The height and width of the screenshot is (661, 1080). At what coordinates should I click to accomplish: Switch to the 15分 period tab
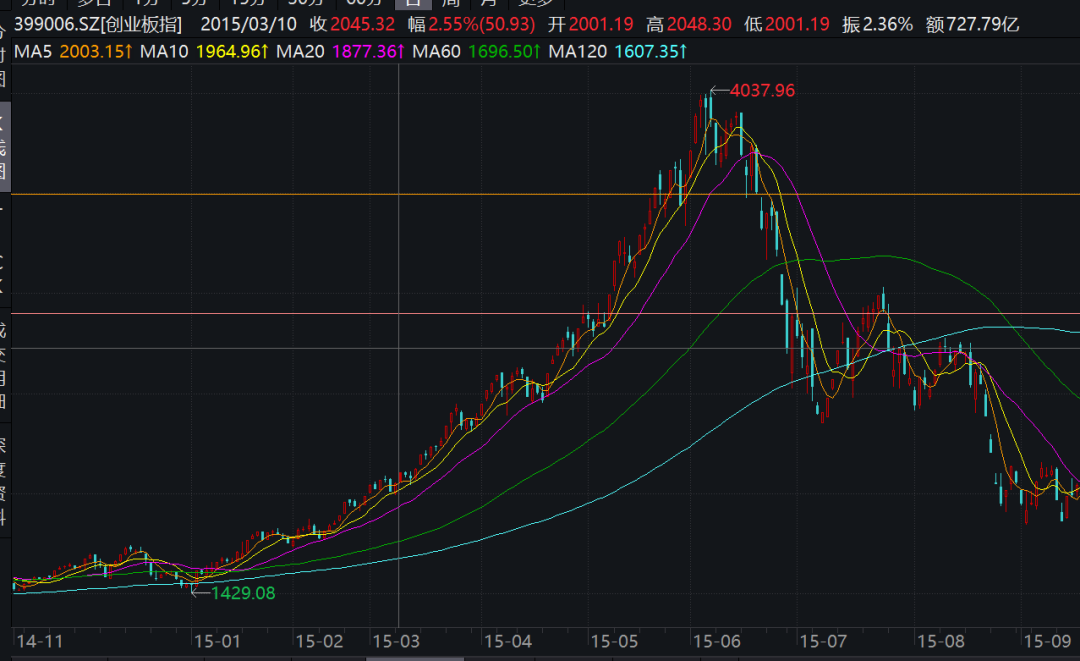point(248,4)
